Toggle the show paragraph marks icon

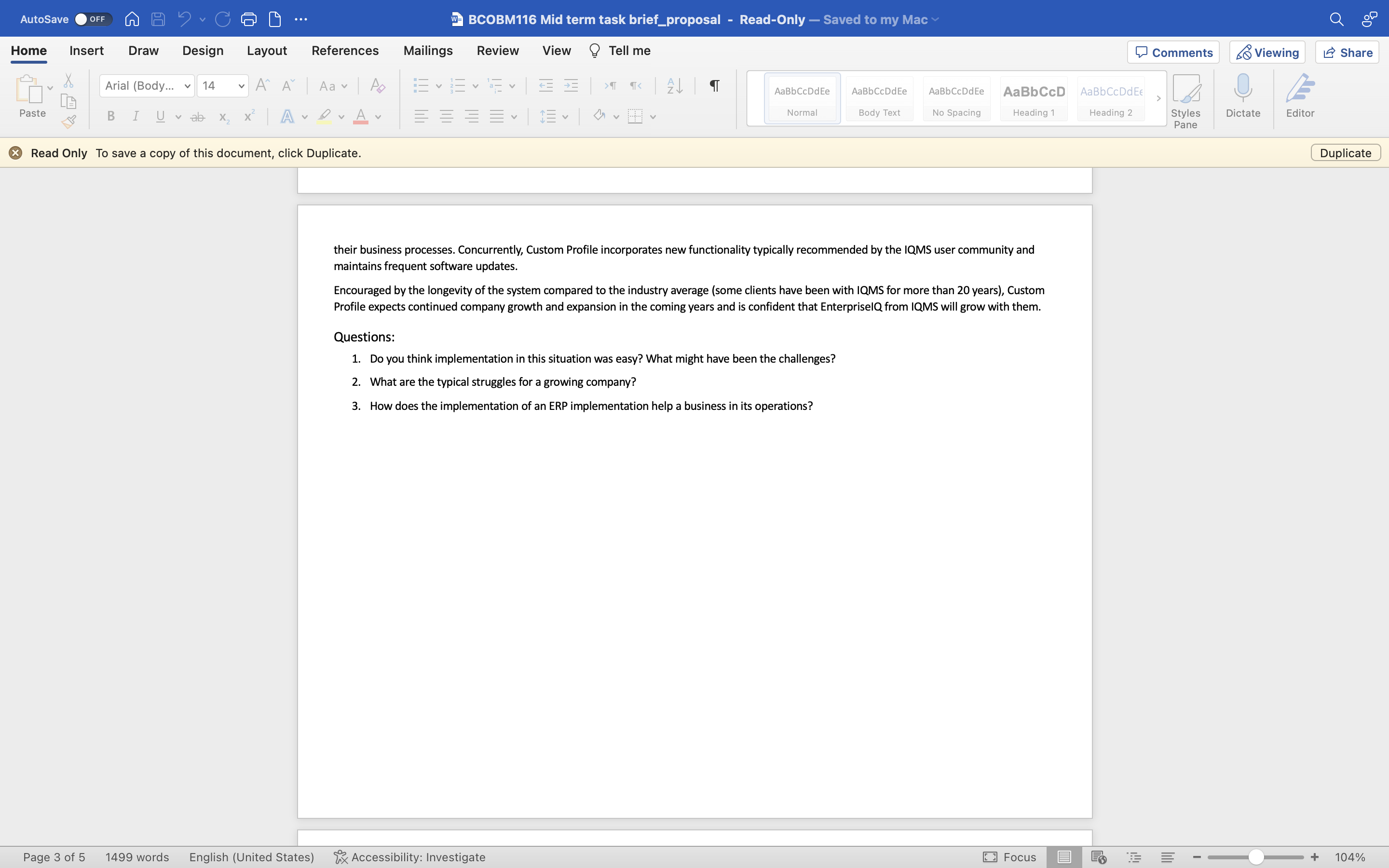[714, 85]
